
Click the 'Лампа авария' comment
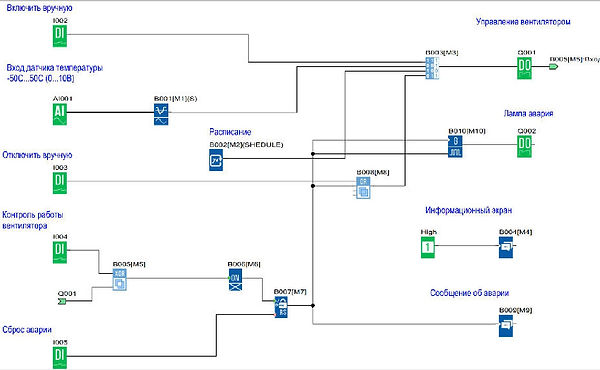pos(528,114)
